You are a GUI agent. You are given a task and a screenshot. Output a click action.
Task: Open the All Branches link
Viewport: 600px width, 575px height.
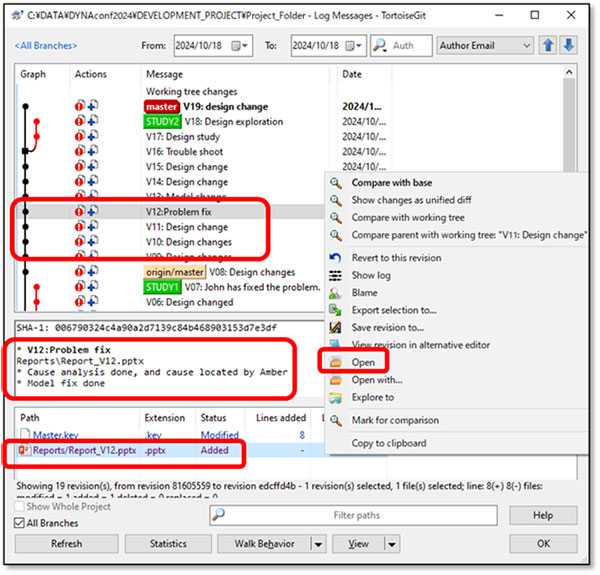pyautogui.click(x=46, y=46)
